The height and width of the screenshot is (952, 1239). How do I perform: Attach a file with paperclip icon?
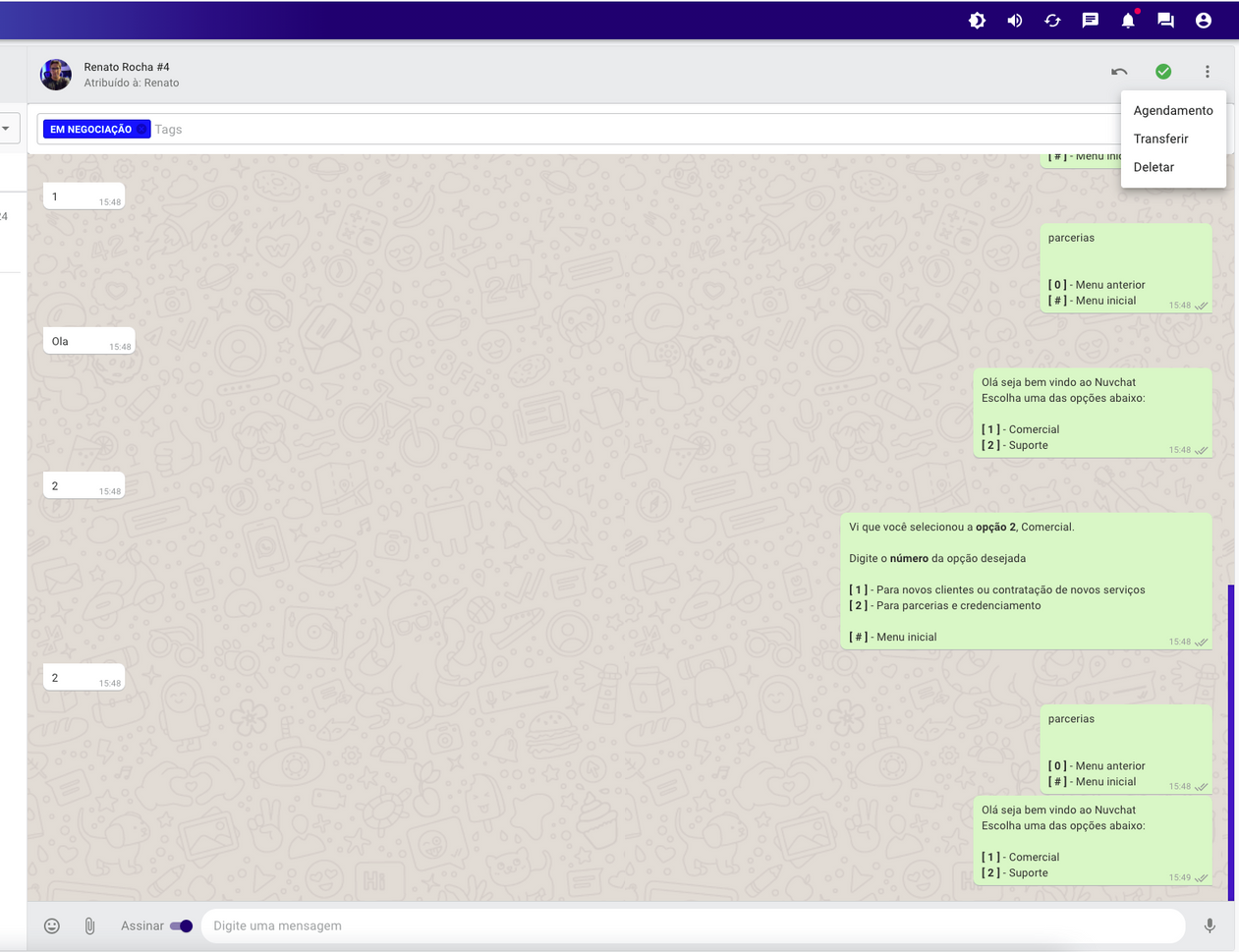[89, 925]
